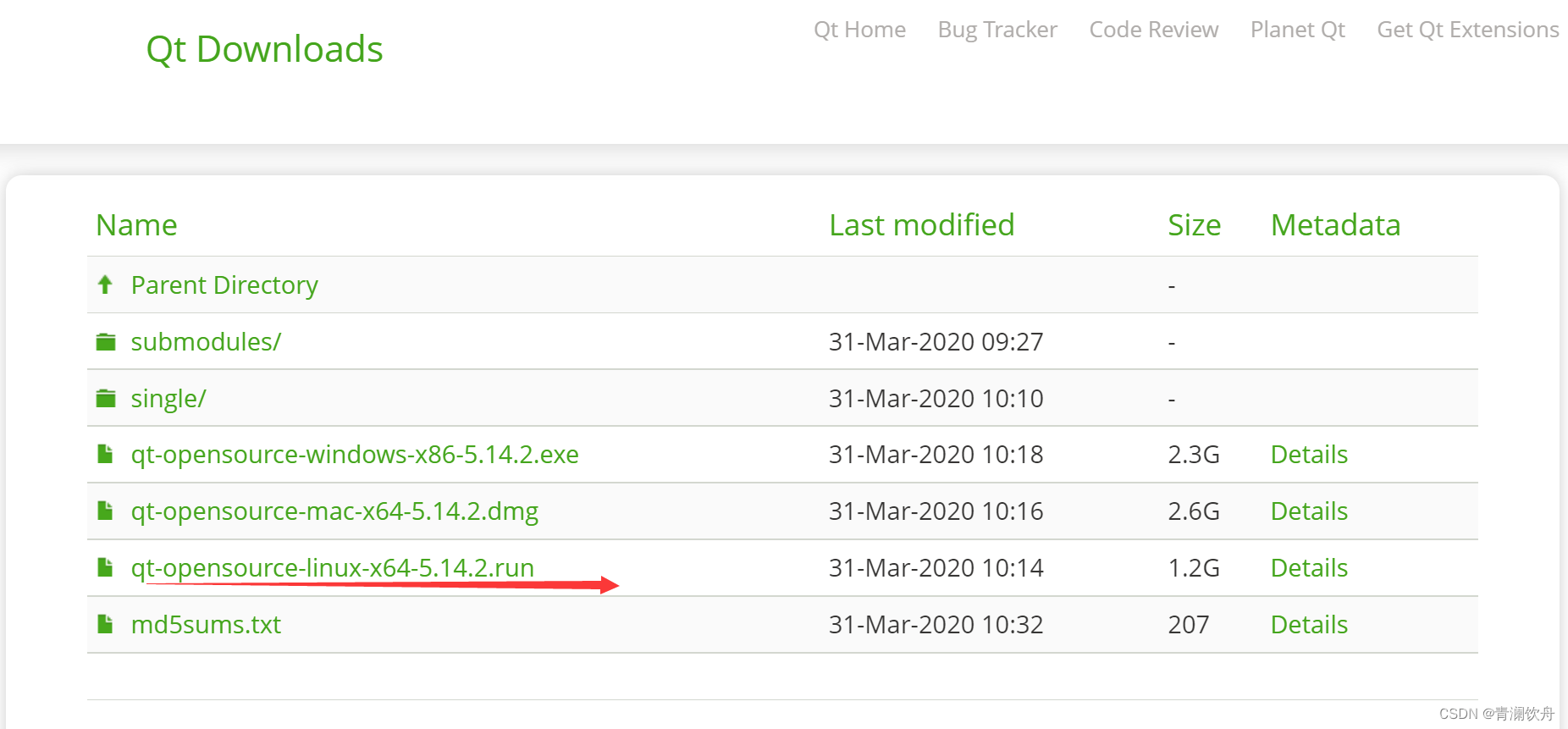The image size is (1568, 729).
Task: Open Code Review in navigation
Action: click(1153, 30)
